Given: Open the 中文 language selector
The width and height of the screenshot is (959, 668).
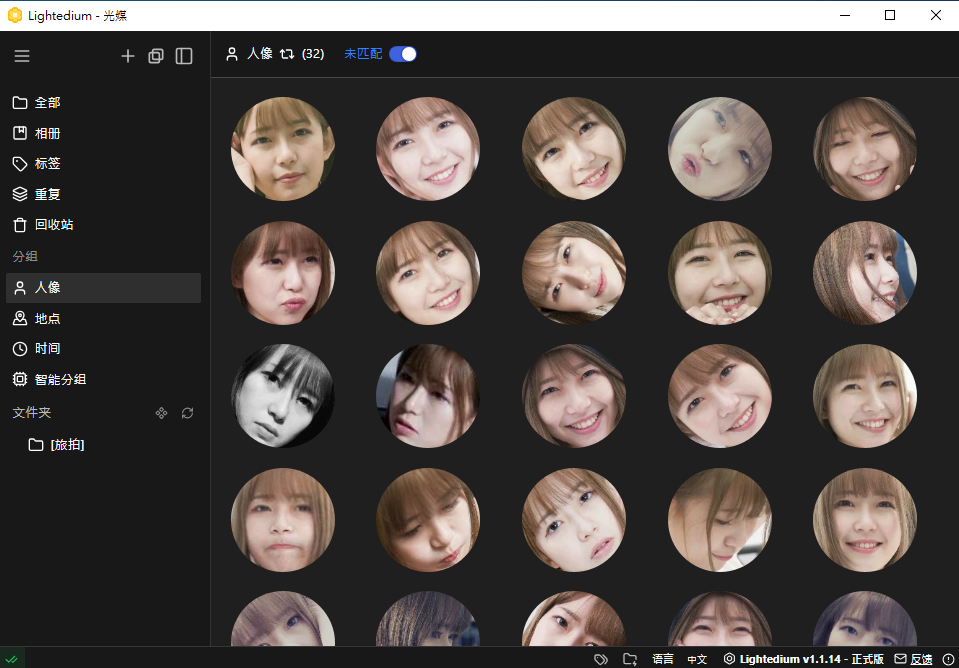Looking at the screenshot, I should (x=697, y=659).
